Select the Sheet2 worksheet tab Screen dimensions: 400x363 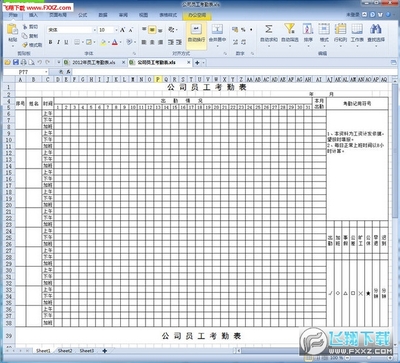[65, 351]
